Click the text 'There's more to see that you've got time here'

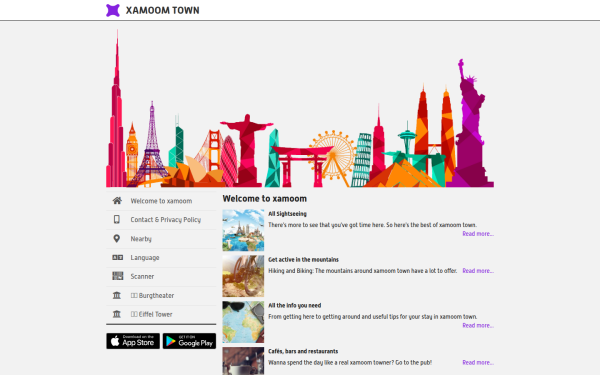(326, 225)
